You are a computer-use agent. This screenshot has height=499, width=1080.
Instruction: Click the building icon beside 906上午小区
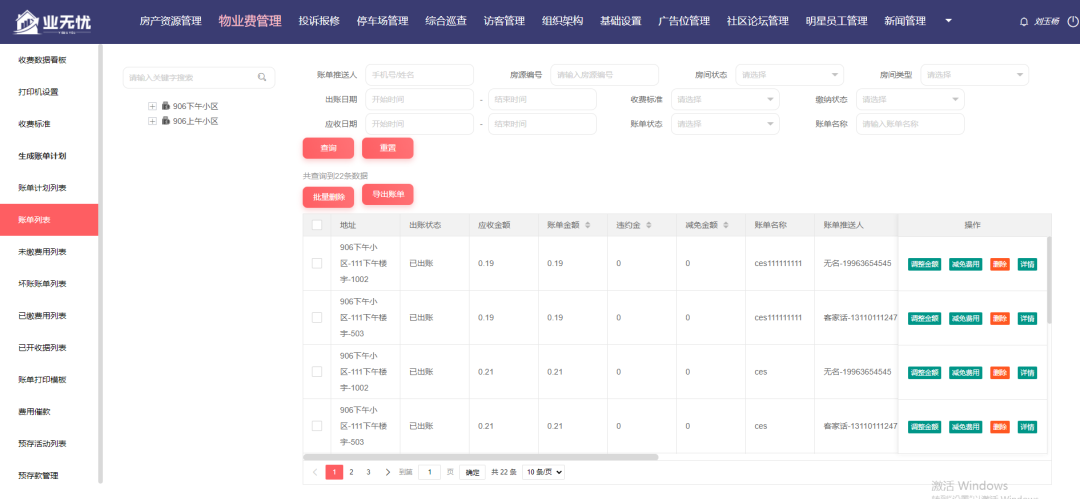166,121
